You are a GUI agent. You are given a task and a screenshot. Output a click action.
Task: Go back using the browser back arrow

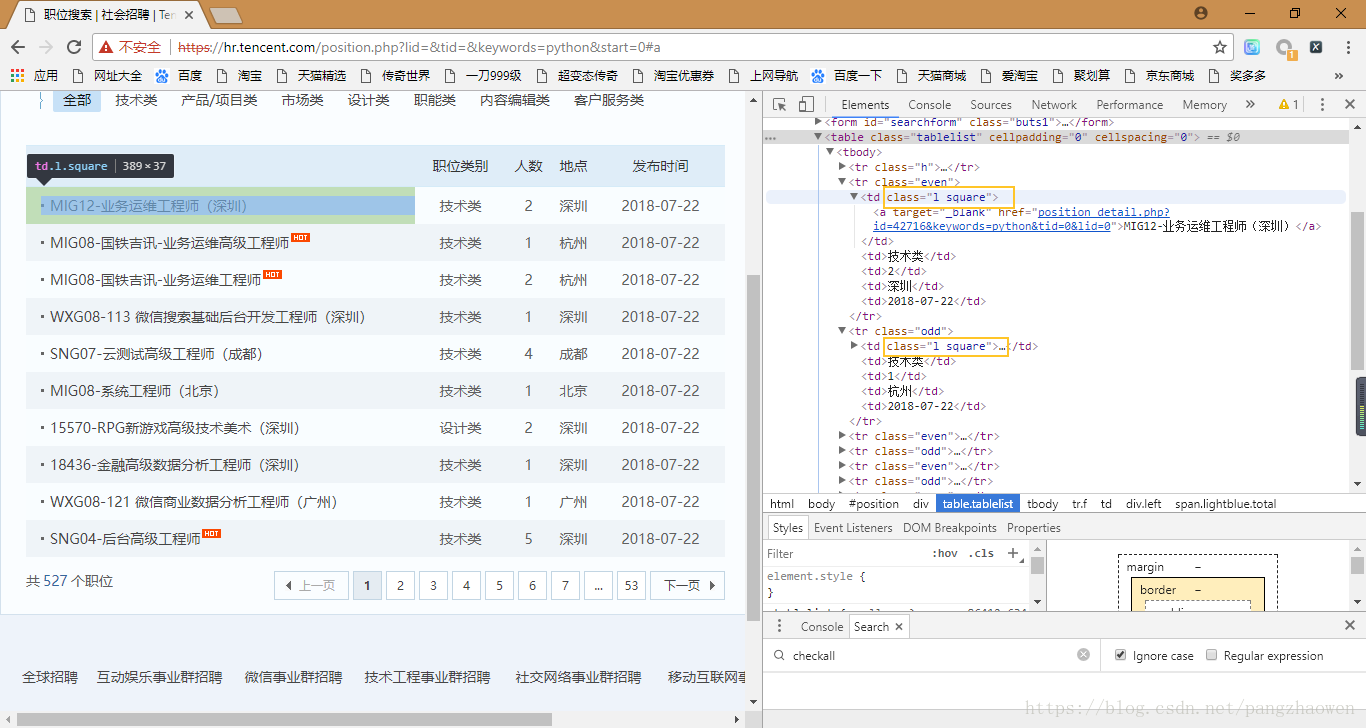tap(18, 47)
